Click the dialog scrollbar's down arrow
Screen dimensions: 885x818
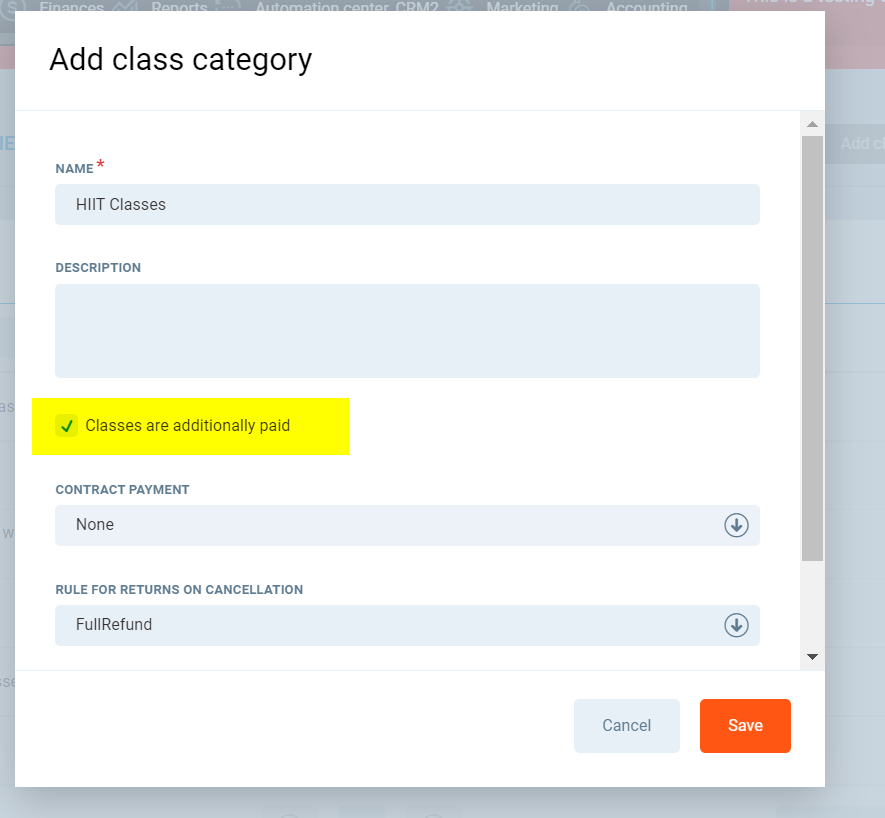(x=812, y=656)
